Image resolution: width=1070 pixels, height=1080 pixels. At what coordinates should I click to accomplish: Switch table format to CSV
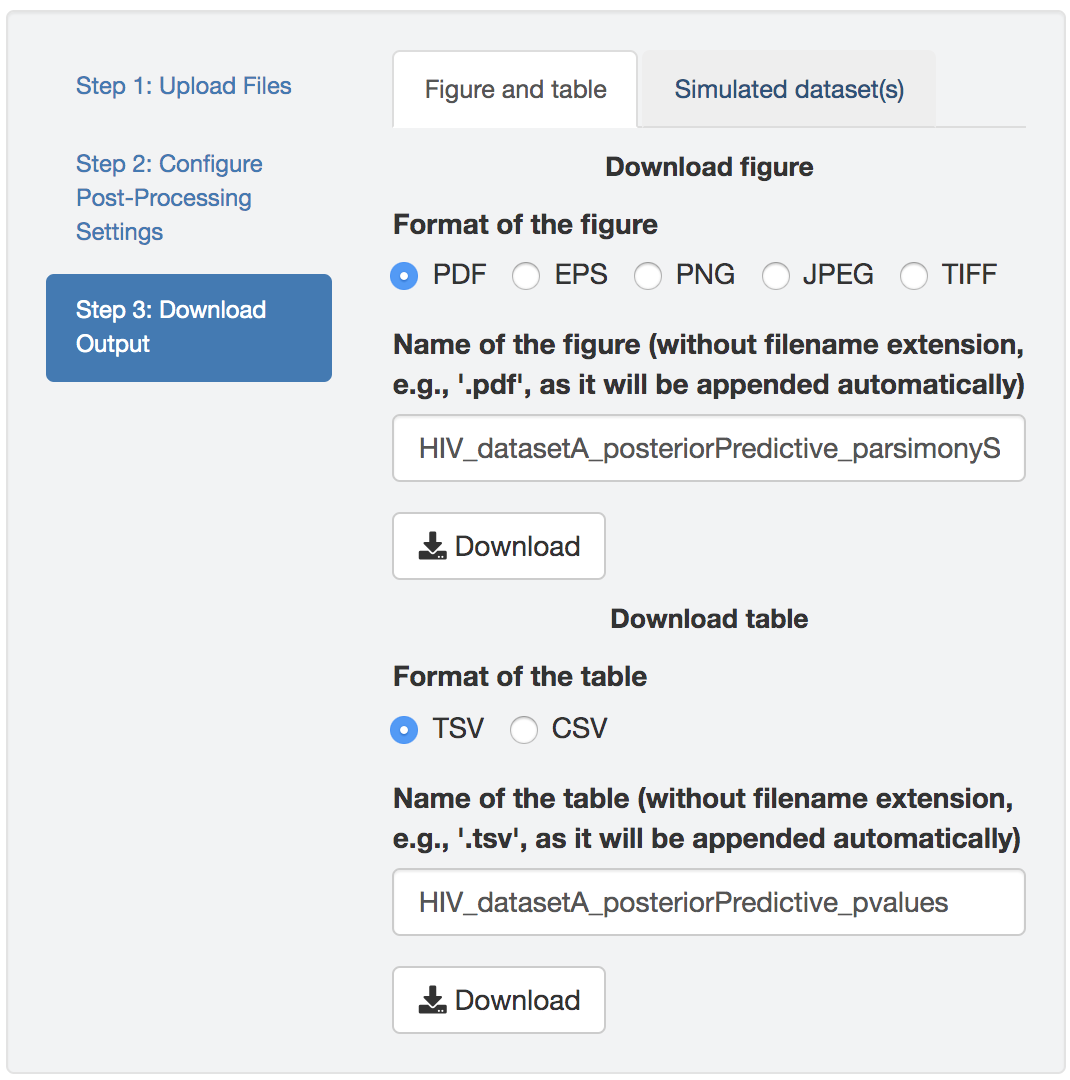tap(524, 730)
